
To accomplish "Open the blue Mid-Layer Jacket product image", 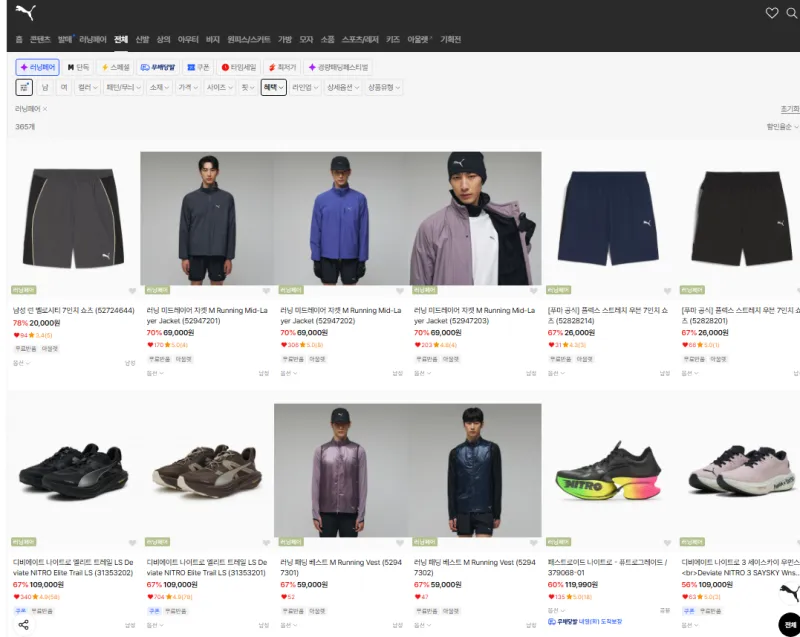I will tap(341, 218).
